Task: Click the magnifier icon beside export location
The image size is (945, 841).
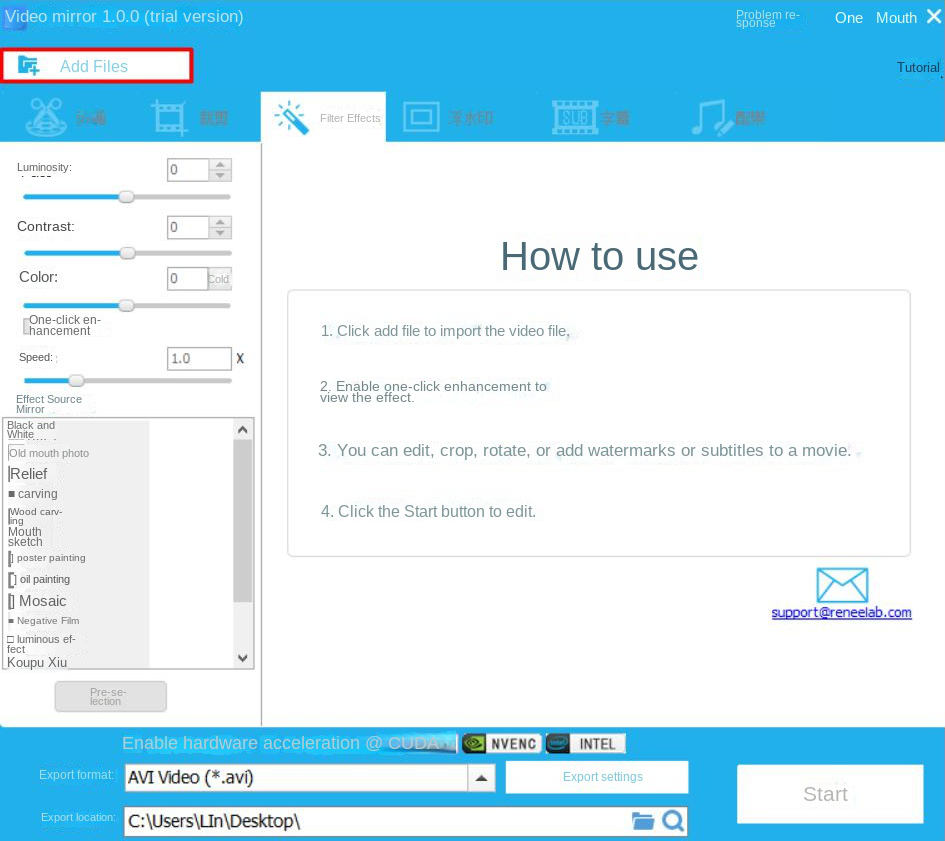Action: [673, 821]
